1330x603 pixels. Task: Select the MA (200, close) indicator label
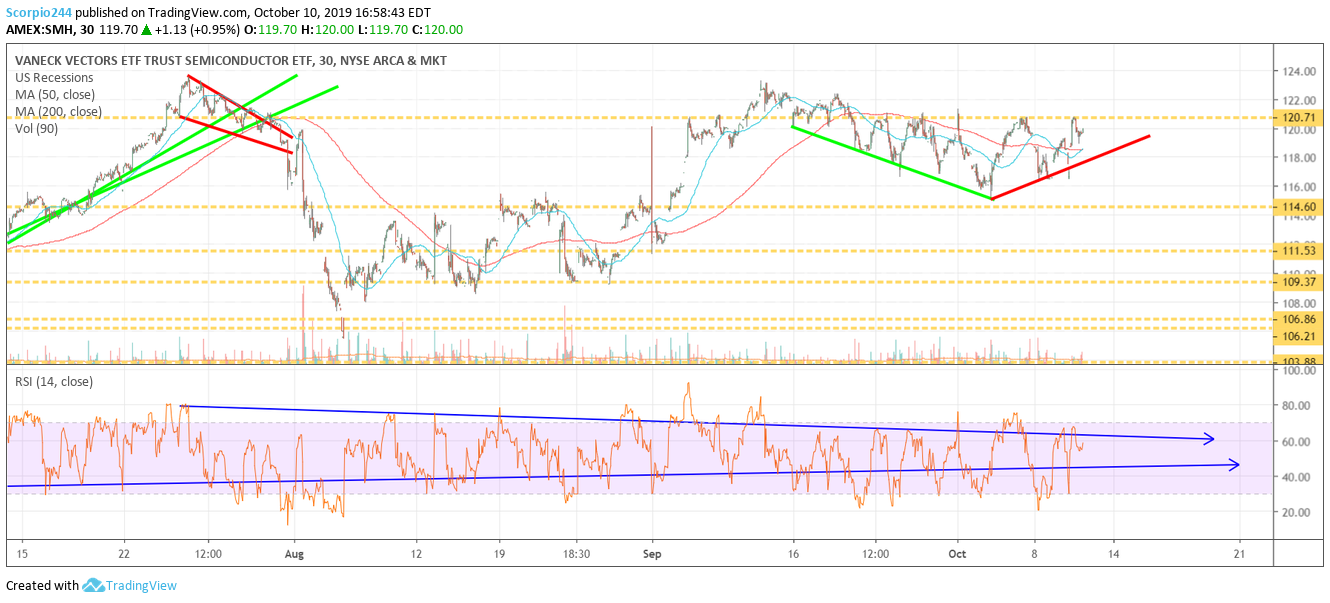point(60,111)
